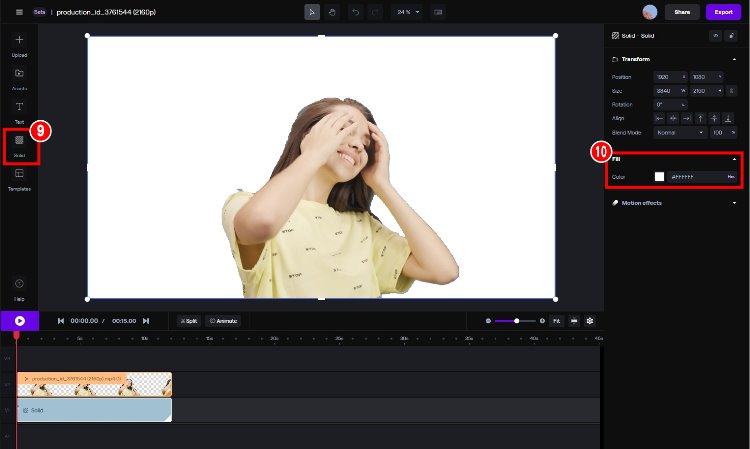
Task: Toggle Solid layer visibility
Action: pos(716,36)
